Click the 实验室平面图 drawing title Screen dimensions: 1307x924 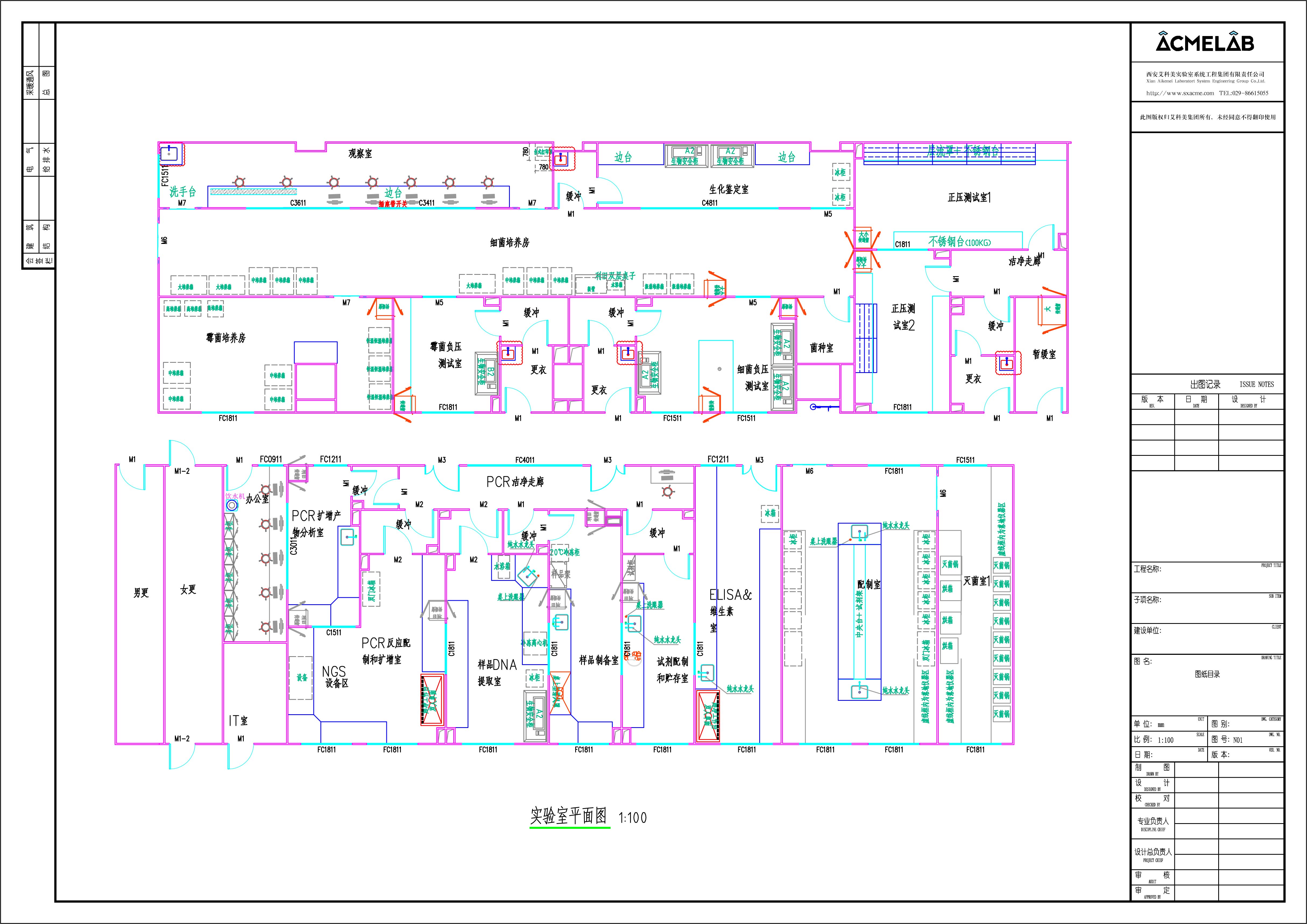coord(569,816)
